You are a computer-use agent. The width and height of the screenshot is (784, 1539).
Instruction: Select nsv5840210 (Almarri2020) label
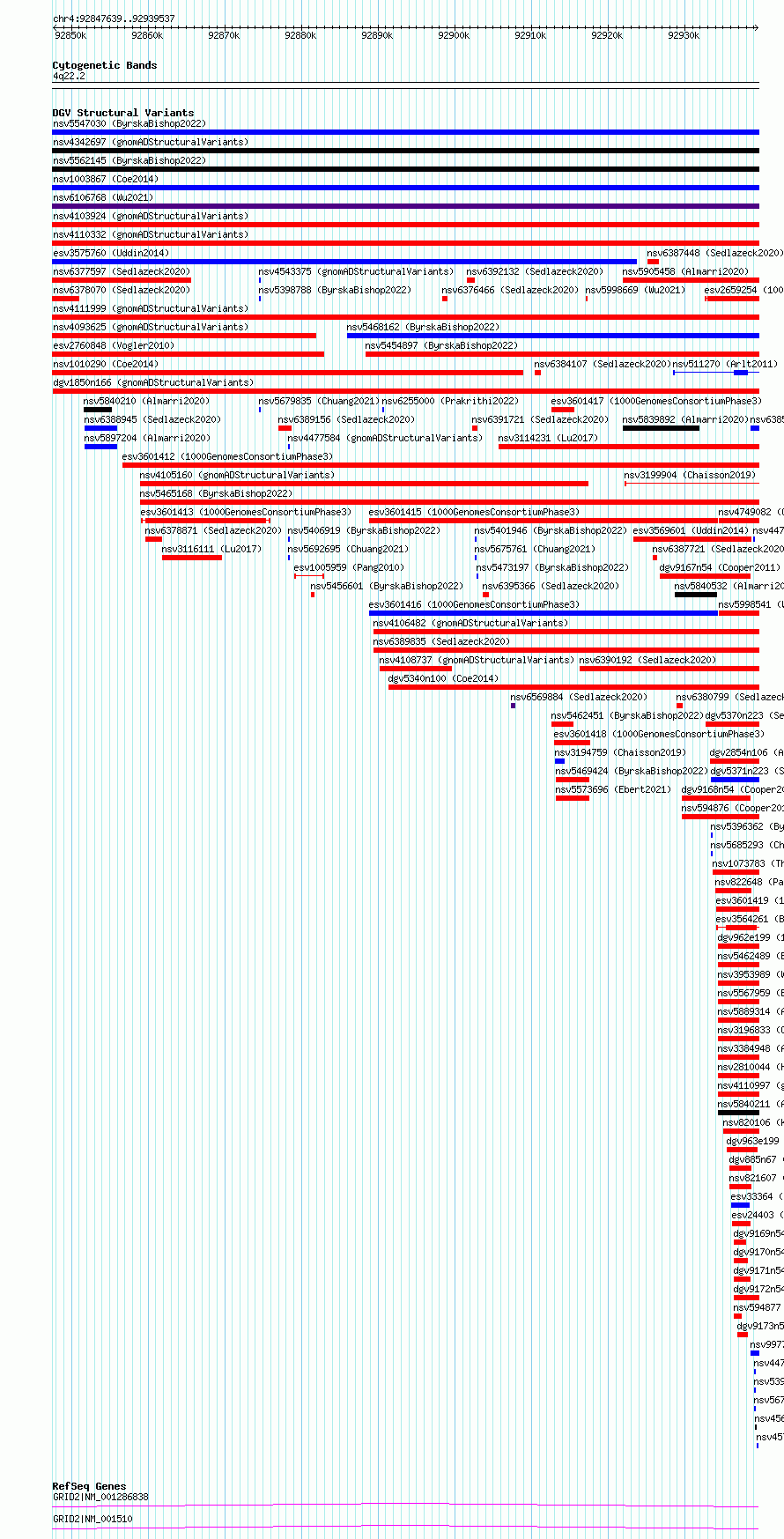tap(147, 402)
